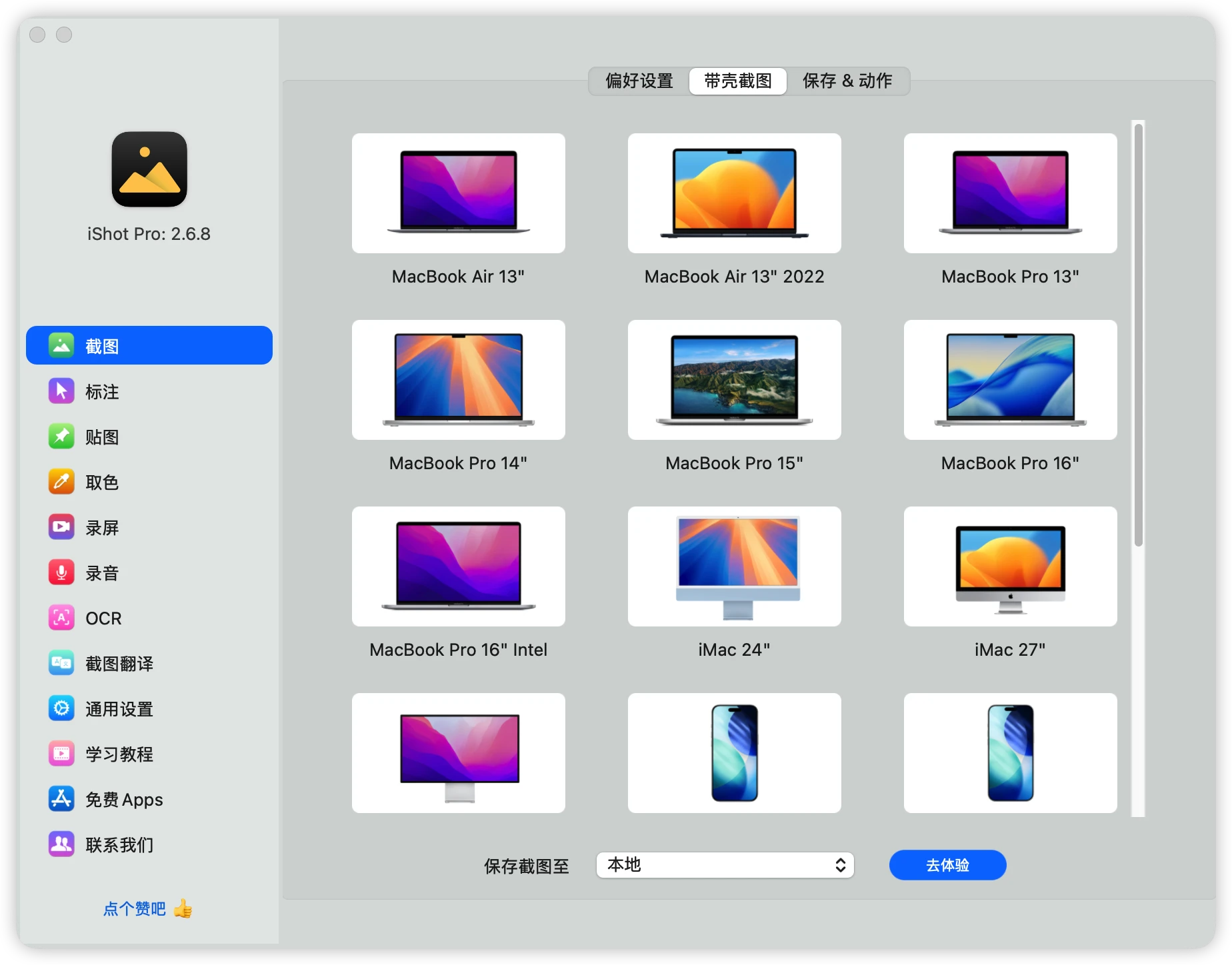Pick the iMac 24" device frame
The width and height of the screenshot is (1232, 965).
(735, 566)
